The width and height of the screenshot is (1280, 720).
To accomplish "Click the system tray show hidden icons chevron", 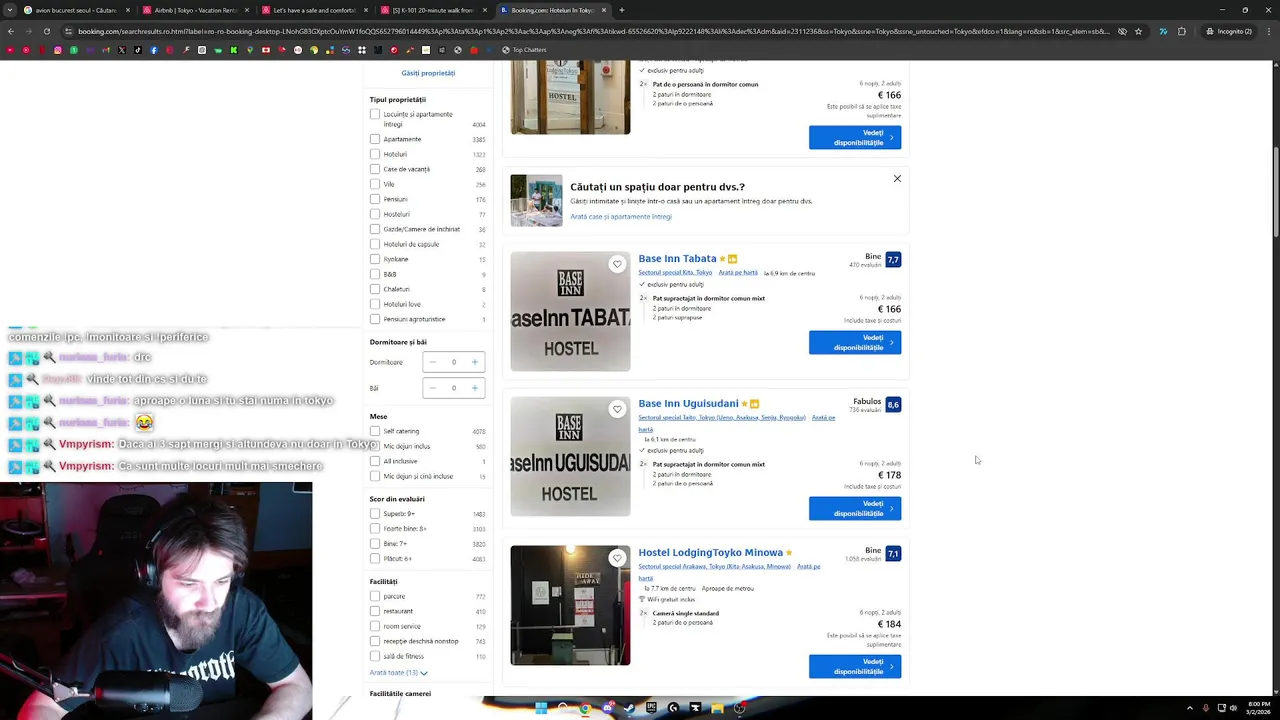I will 1189,708.
